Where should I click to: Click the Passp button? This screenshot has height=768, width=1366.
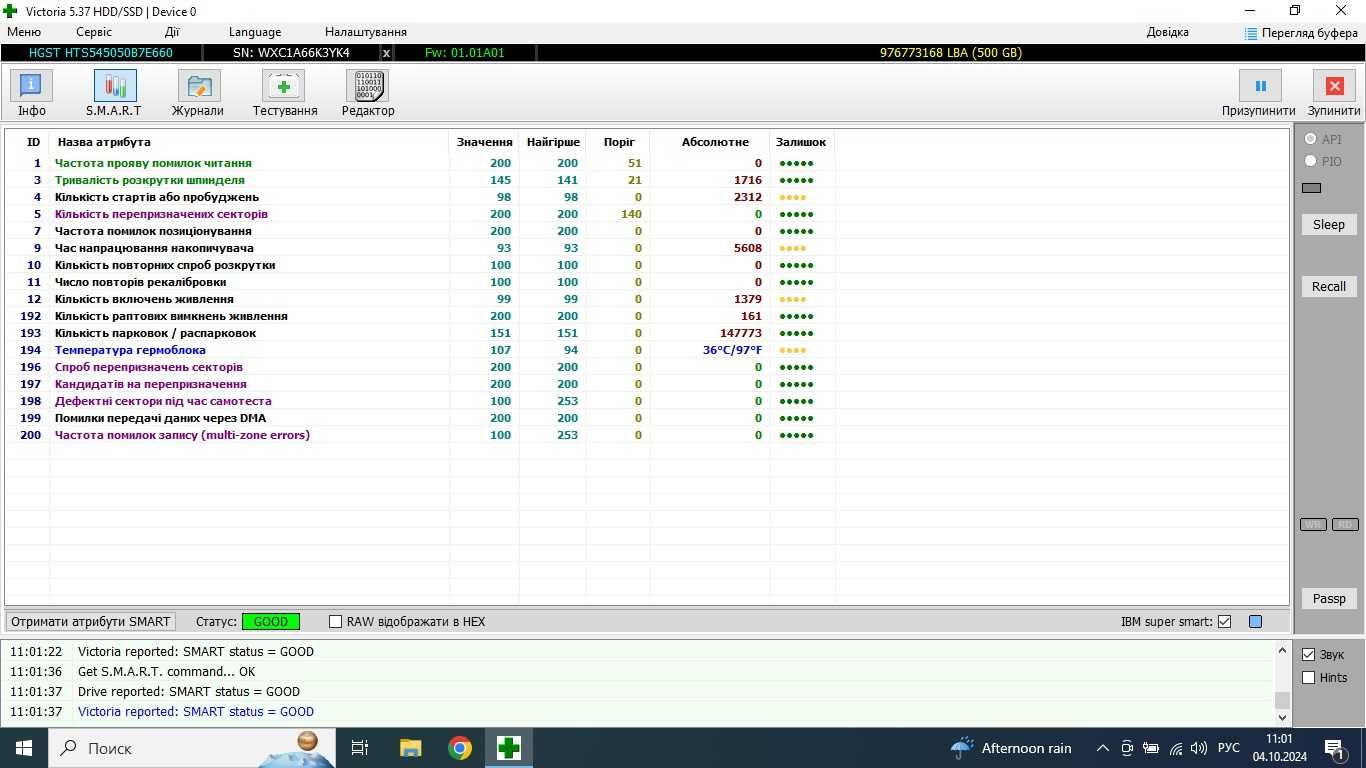[1329, 599]
